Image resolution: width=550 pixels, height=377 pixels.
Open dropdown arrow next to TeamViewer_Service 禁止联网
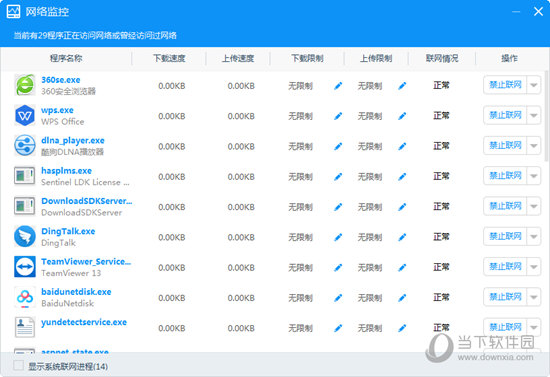pyautogui.click(x=534, y=267)
